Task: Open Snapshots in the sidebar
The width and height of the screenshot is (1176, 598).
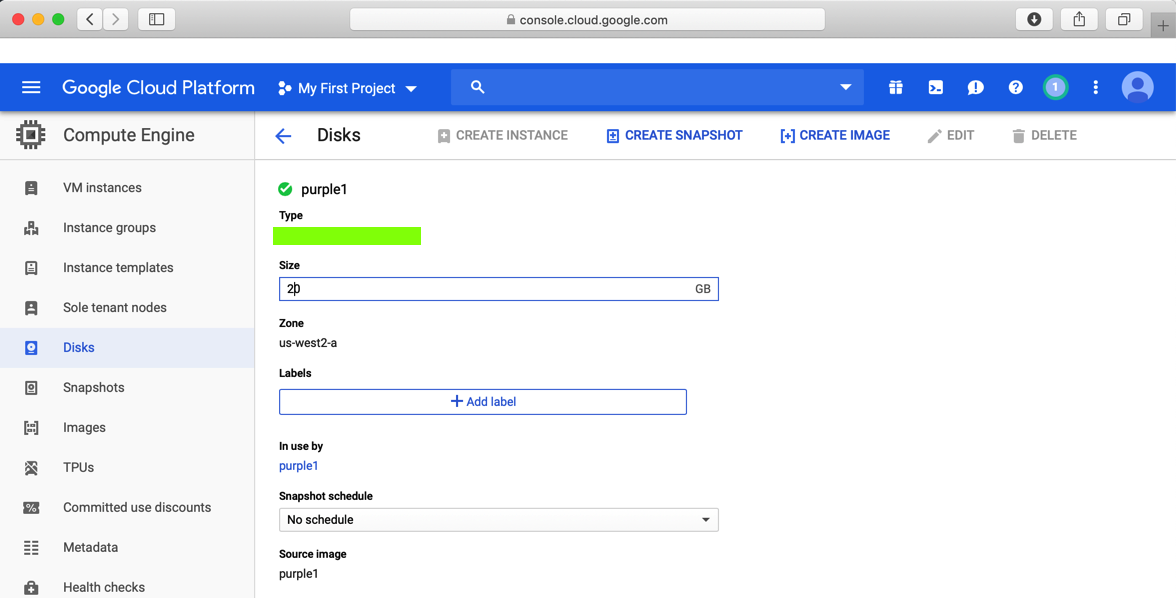Action: point(93,388)
